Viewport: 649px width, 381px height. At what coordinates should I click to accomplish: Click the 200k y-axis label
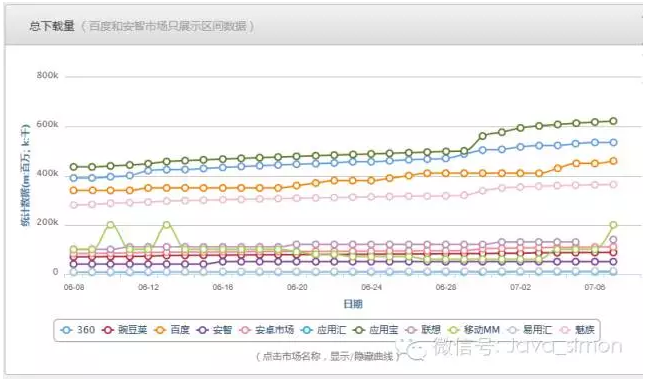coord(47,223)
